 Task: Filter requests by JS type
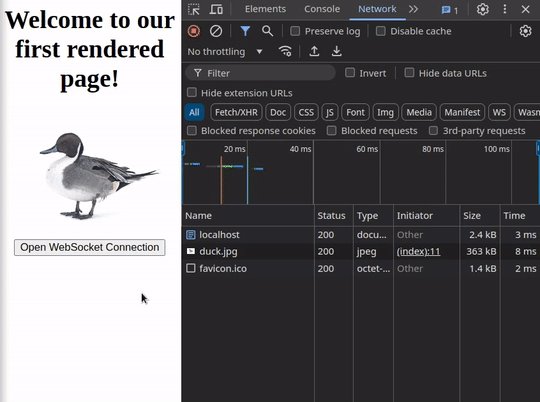330,112
